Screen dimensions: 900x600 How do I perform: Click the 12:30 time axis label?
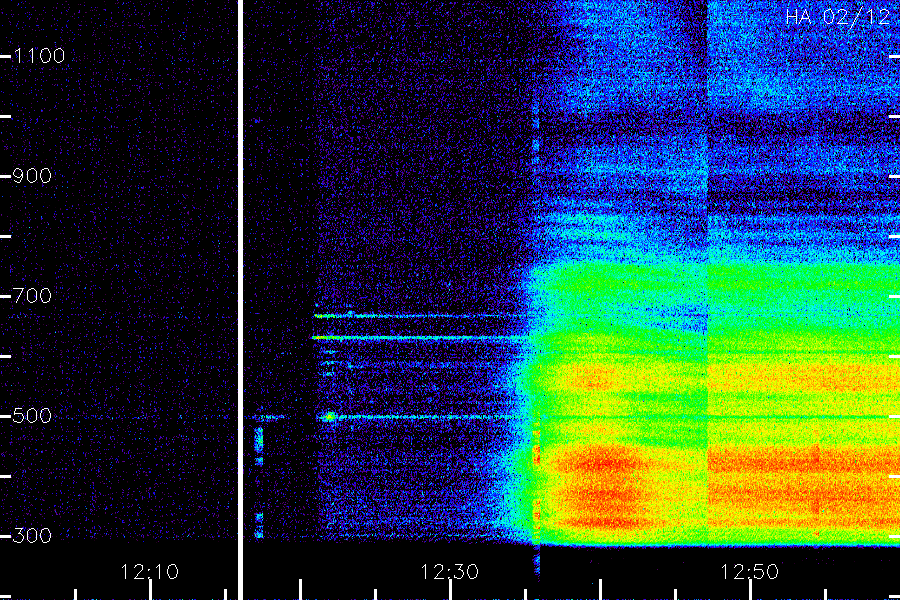click(449, 572)
